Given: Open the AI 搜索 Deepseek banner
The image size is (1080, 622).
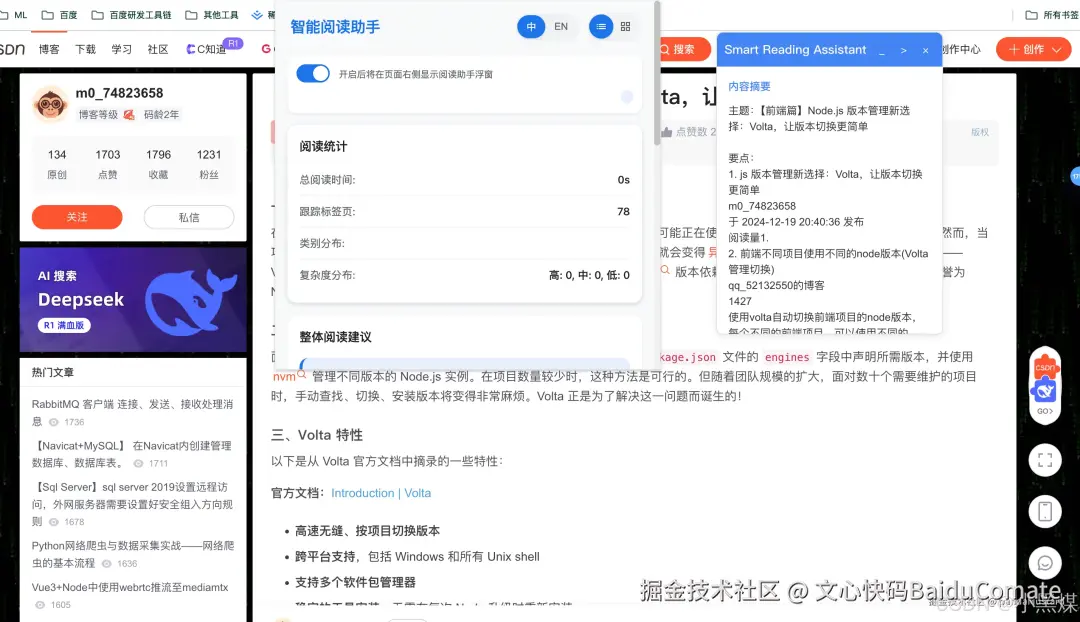Looking at the screenshot, I should (133, 300).
